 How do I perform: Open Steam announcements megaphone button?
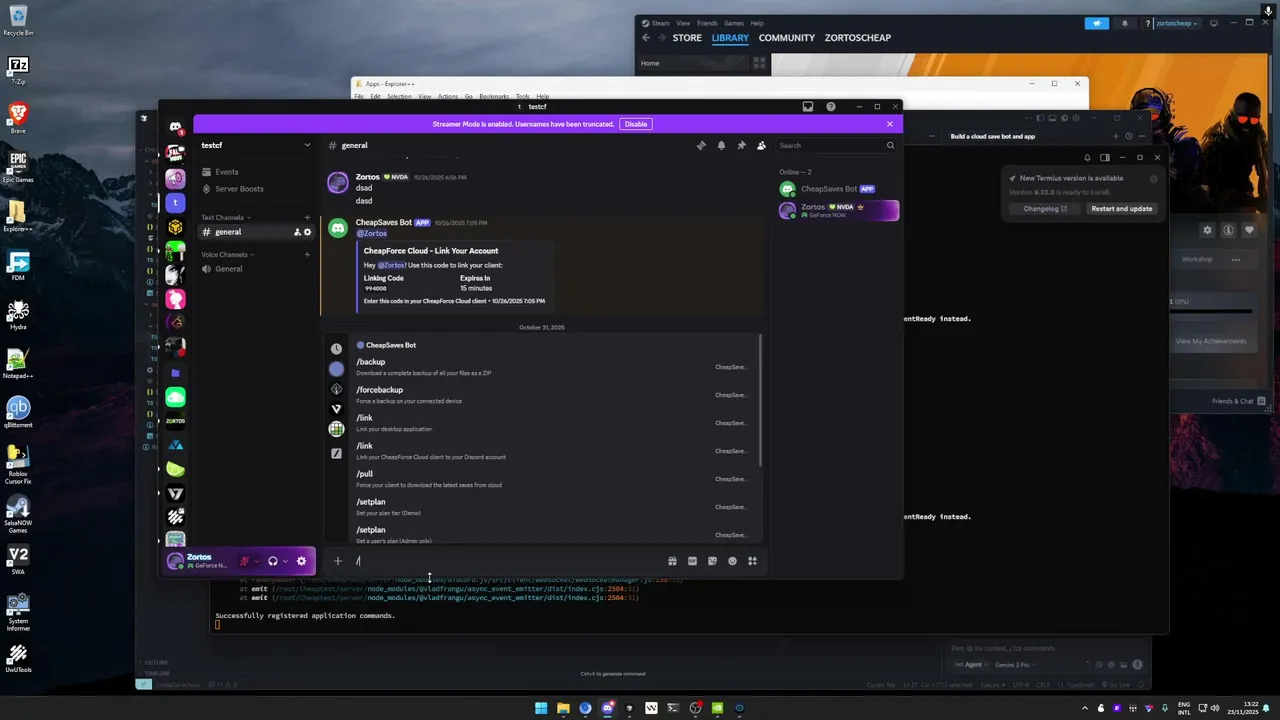point(1097,23)
